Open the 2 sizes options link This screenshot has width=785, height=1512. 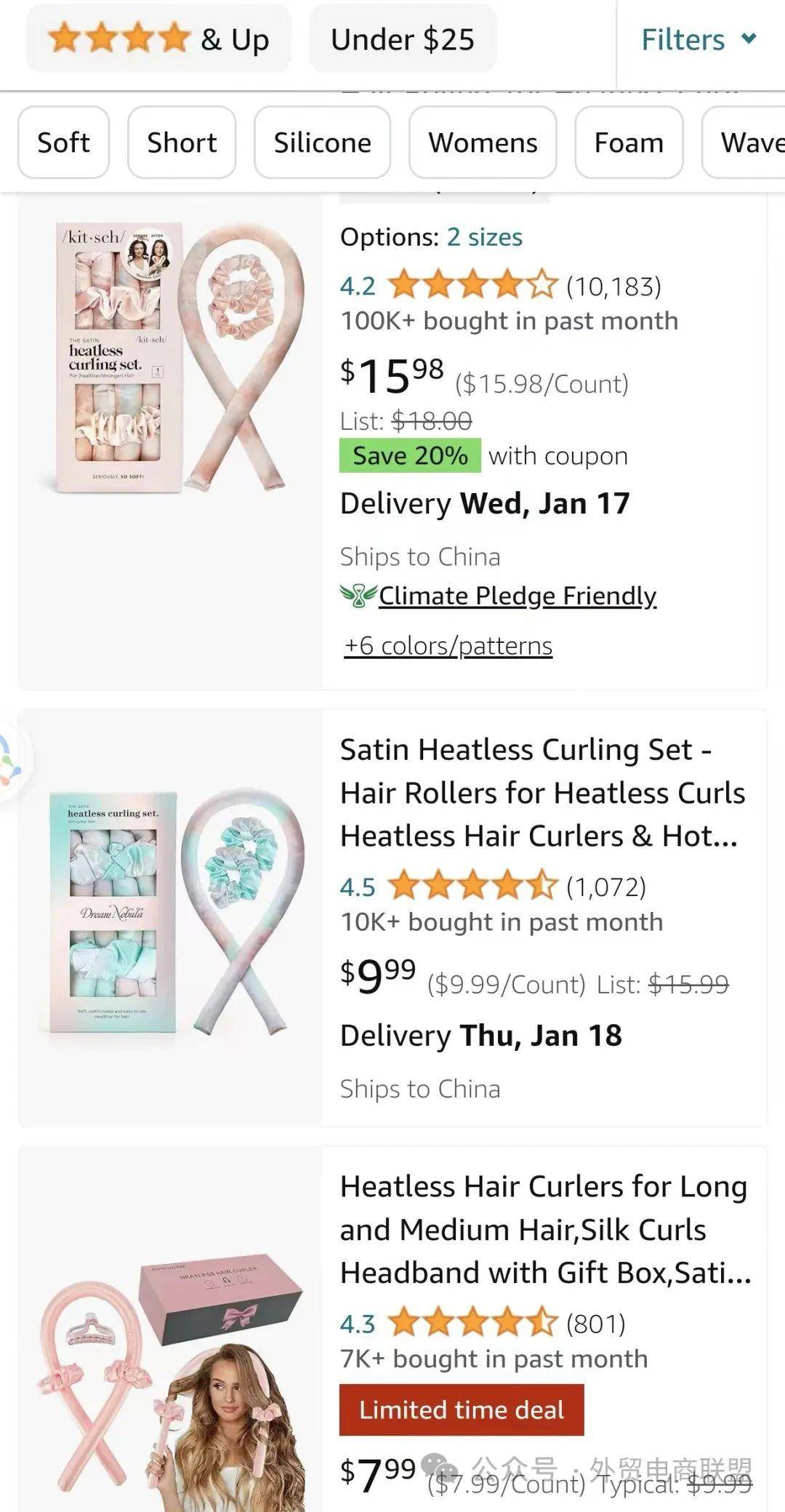pos(484,237)
